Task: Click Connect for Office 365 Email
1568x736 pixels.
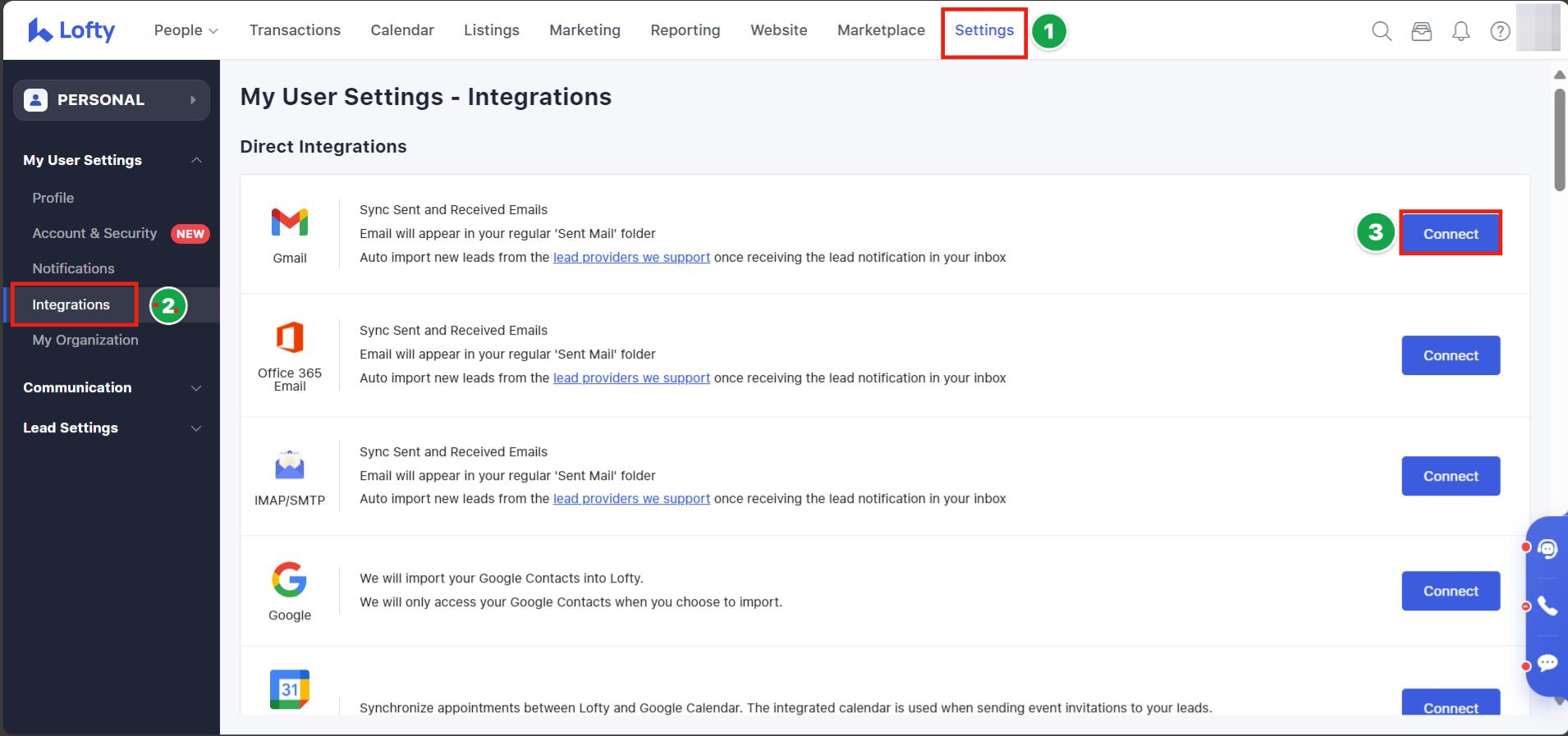Action: coord(1451,355)
